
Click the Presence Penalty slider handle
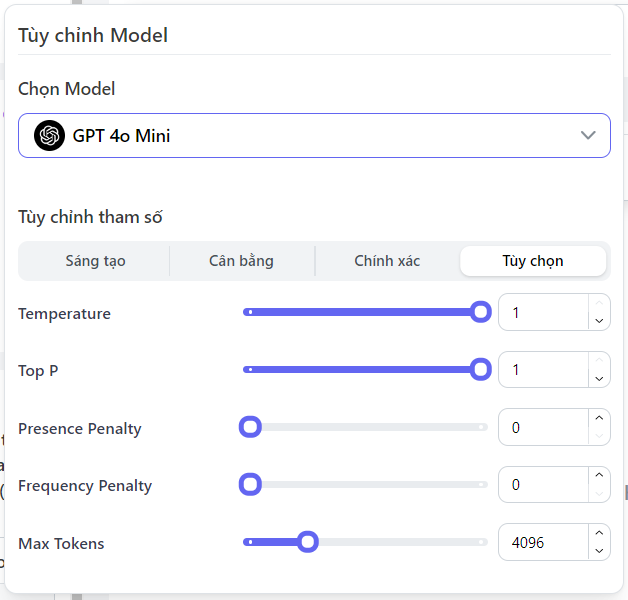[250, 428]
